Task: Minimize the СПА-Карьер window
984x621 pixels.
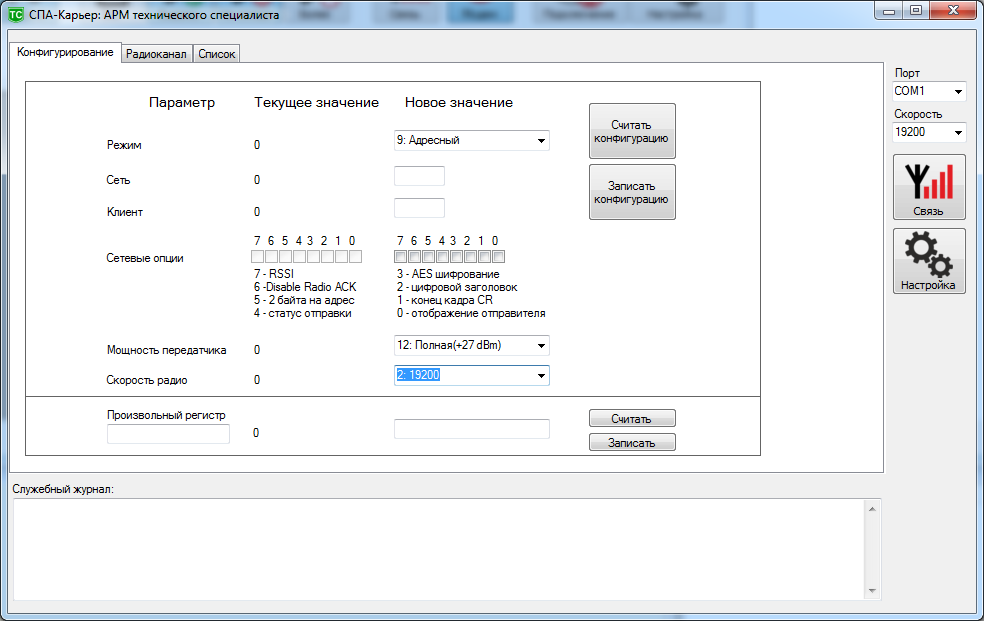Action: tap(889, 11)
